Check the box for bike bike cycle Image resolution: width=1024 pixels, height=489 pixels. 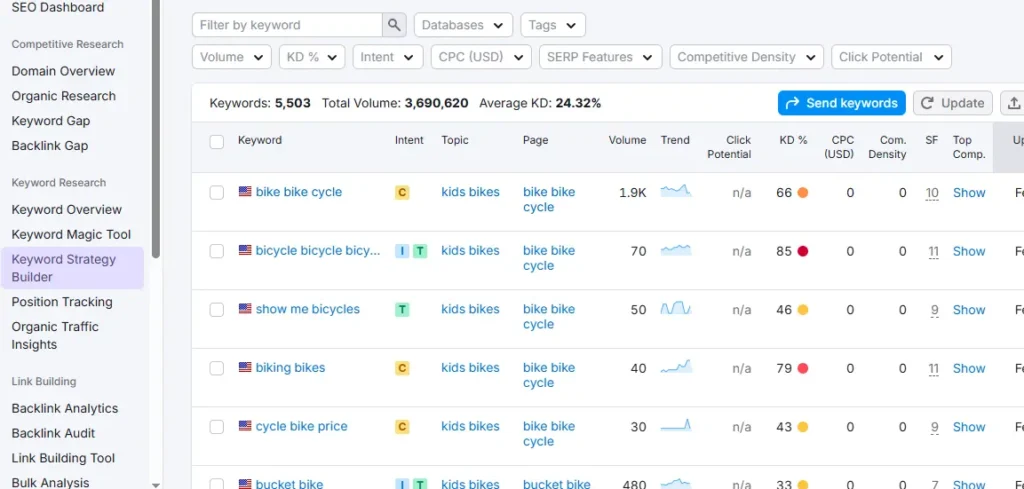pyautogui.click(x=217, y=193)
